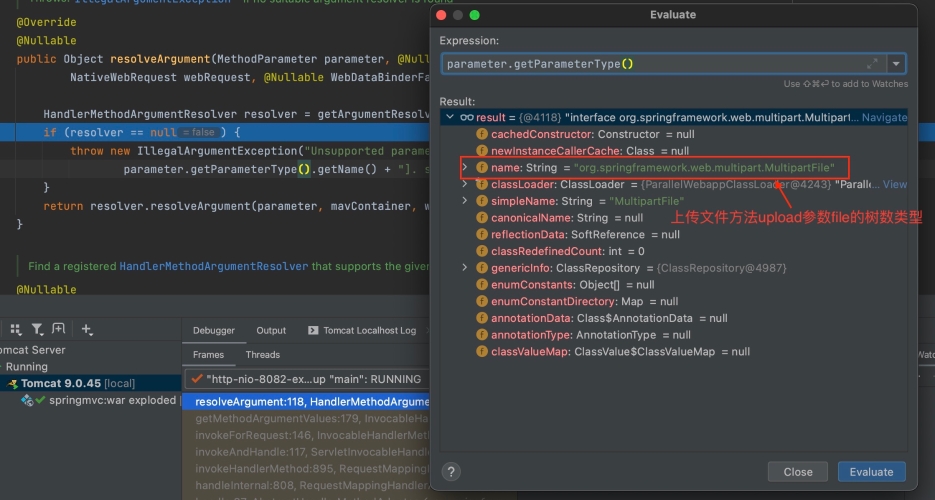Click the Navigate link on result row
This screenshot has height=500, width=935.
click(884, 117)
